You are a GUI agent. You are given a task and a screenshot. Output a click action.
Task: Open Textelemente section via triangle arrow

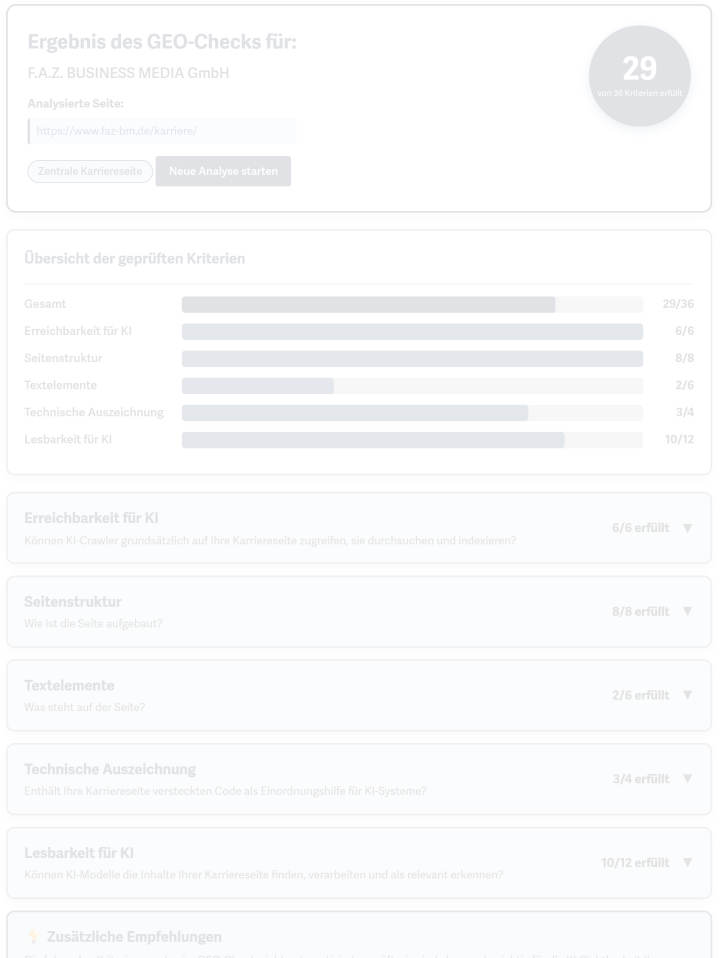coord(687,695)
